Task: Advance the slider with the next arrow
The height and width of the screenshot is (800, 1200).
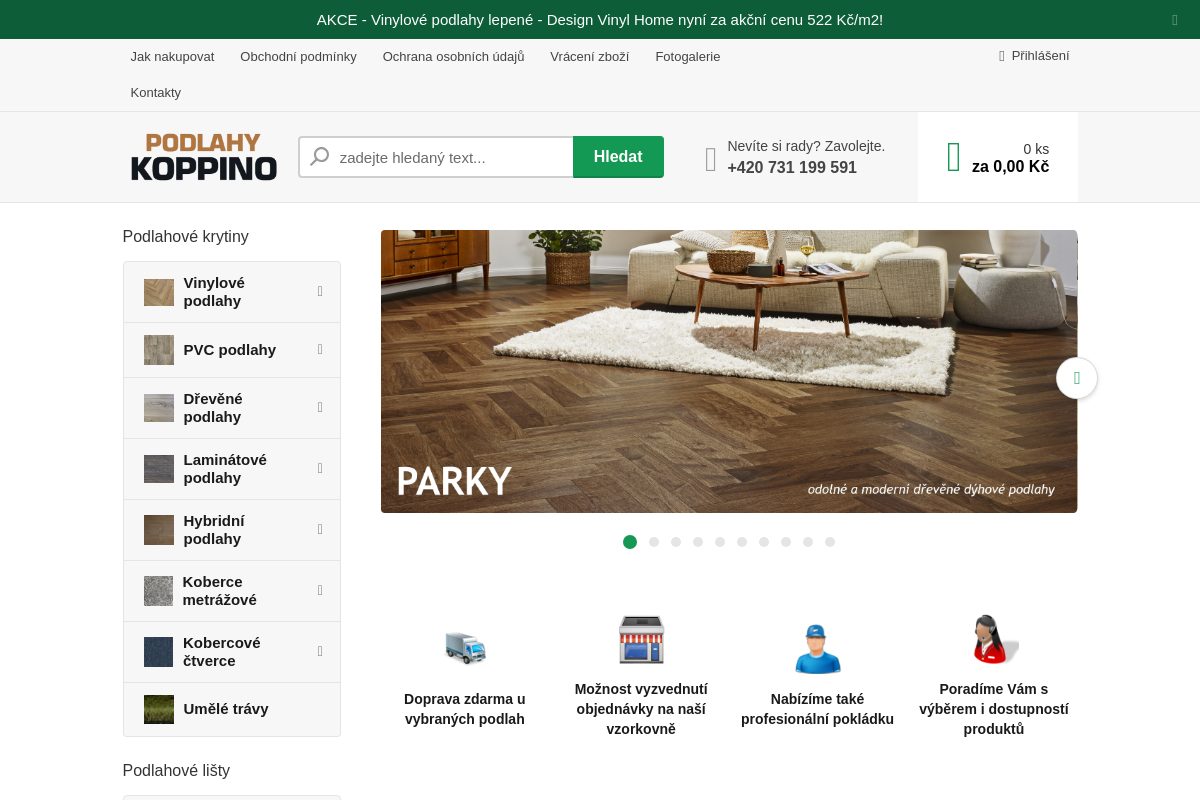Action: [1077, 378]
